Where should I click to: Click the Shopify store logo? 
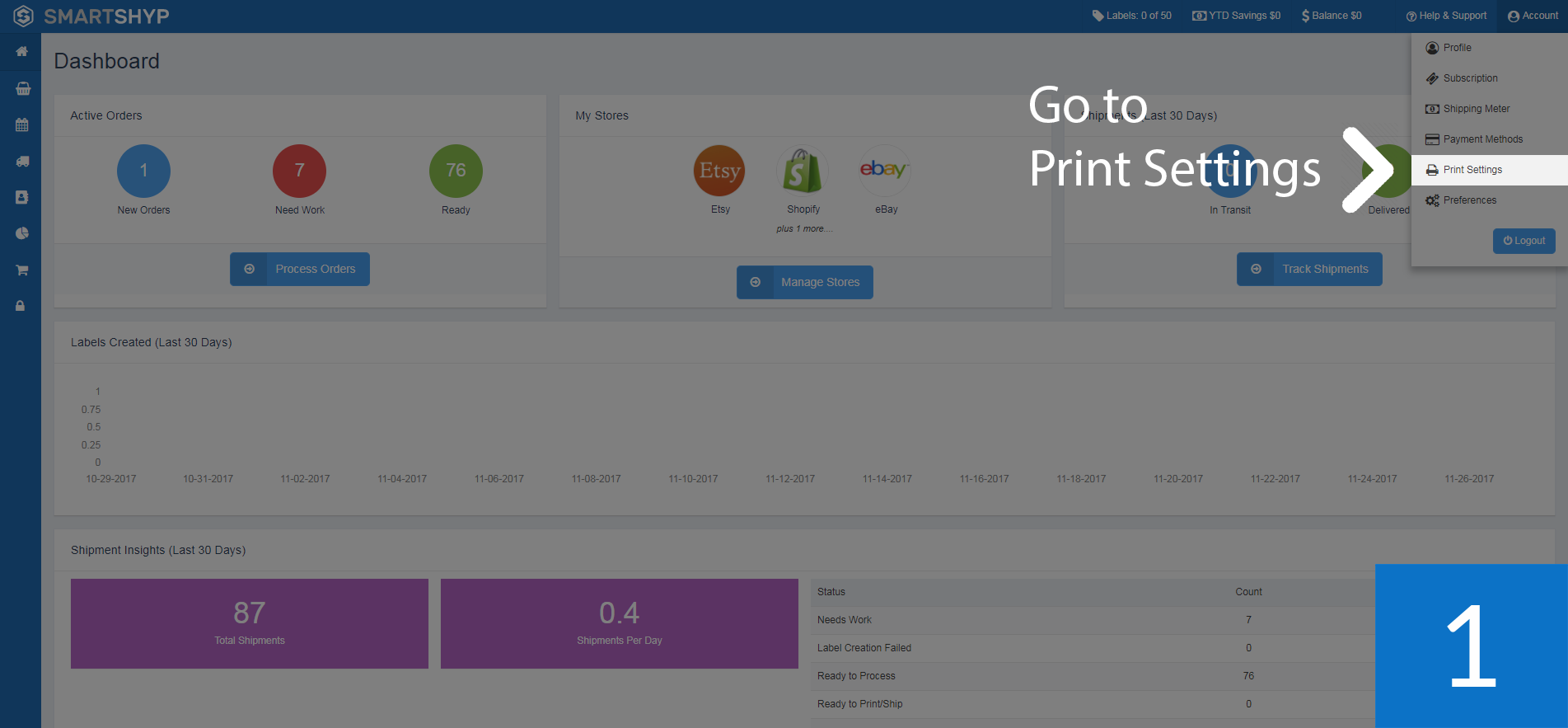tap(802, 171)
